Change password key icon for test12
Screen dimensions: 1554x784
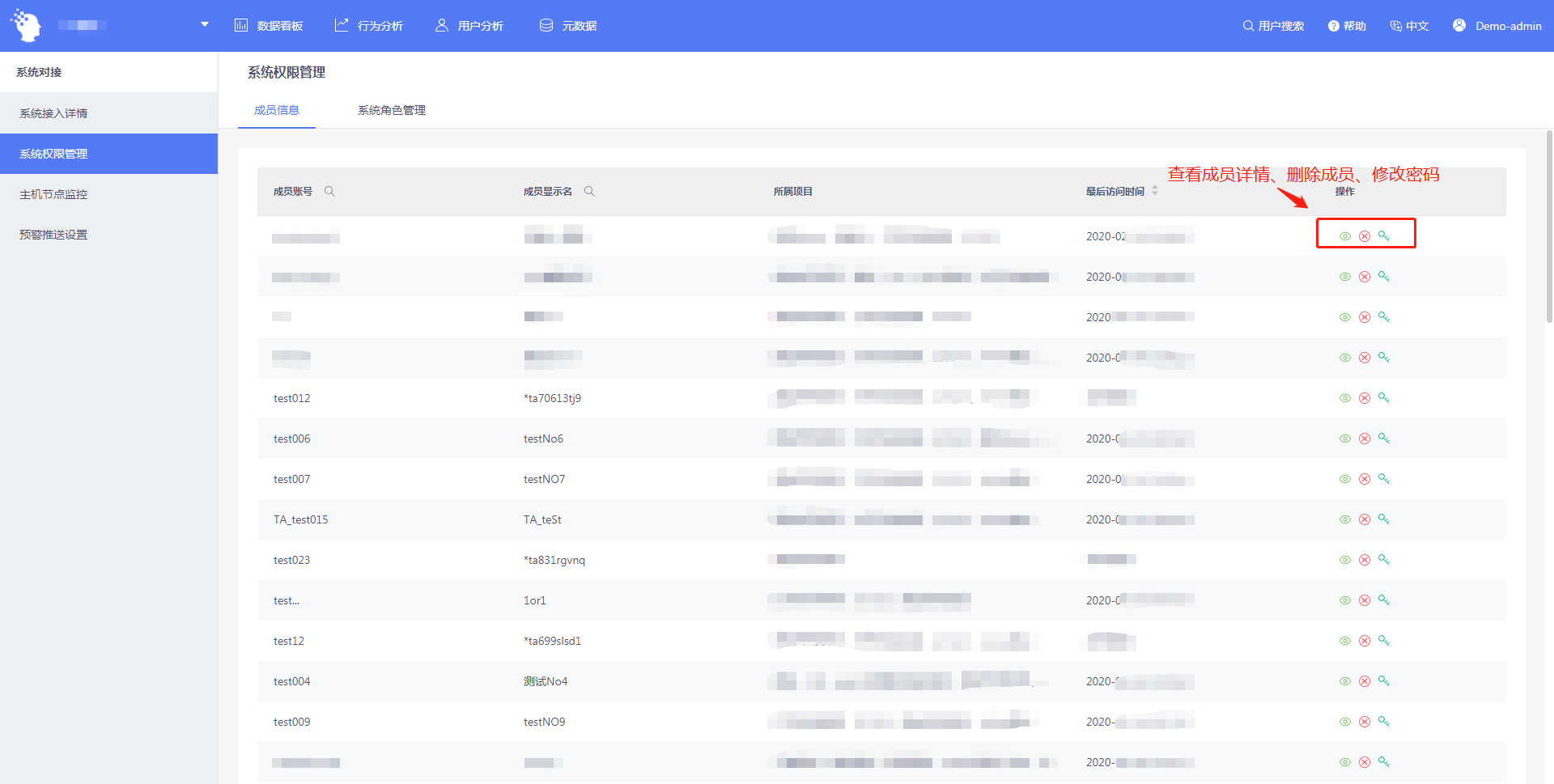[x=1384, y=641]
